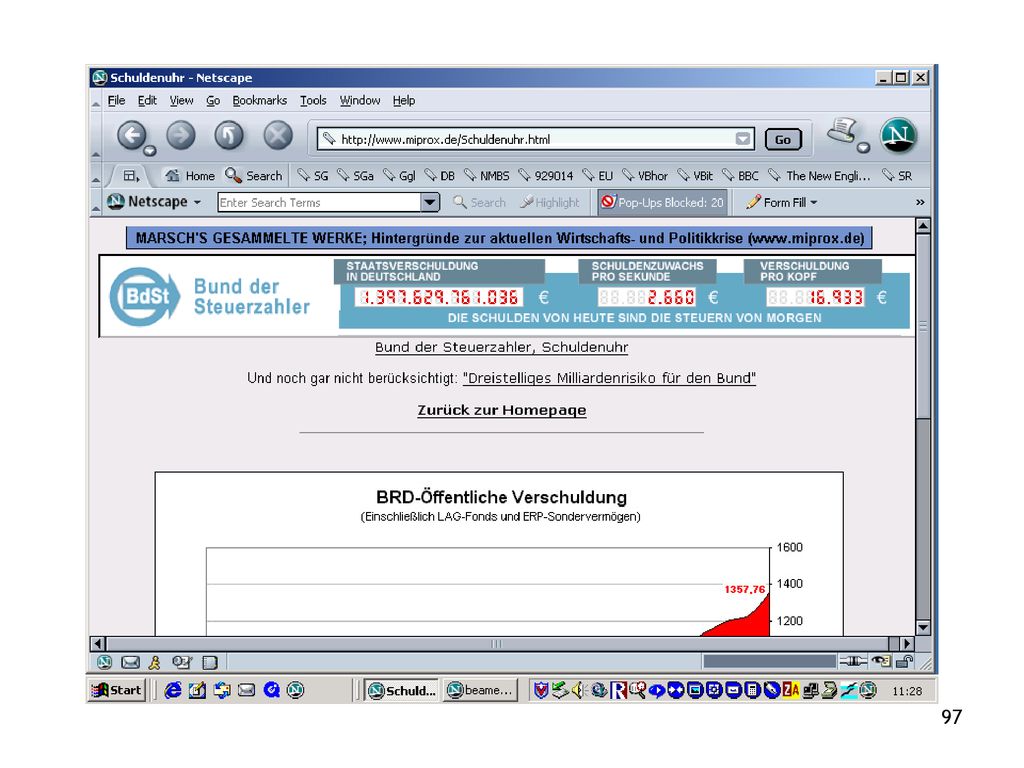Click the vertical scrollbar down arrow
The height and width of the screenshot is (768, 1024).
coord(923,628)
